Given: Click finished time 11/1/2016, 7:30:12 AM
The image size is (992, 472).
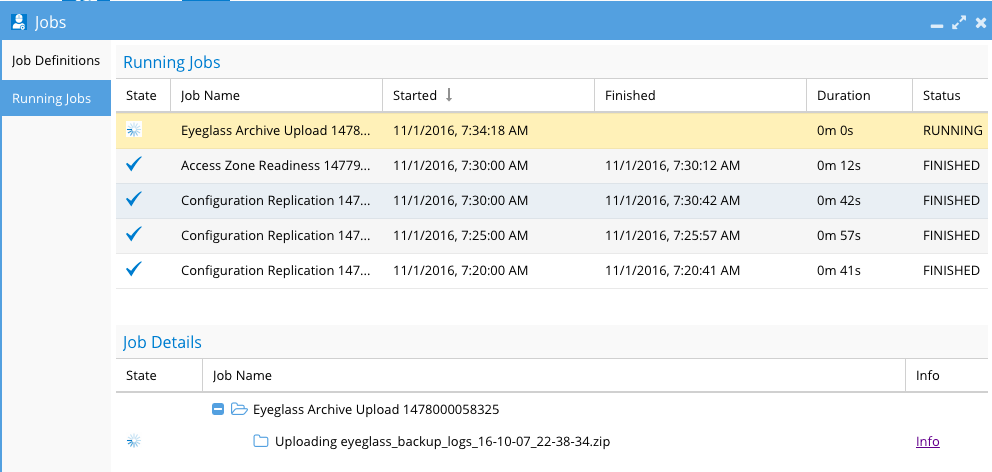Looking at the screenshot, I should [x=672, y=166].
